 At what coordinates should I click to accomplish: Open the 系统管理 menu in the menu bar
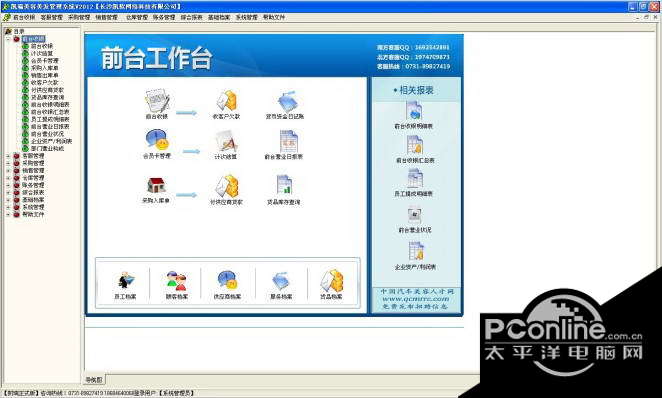pyautogui.click(x=246, y=17)
